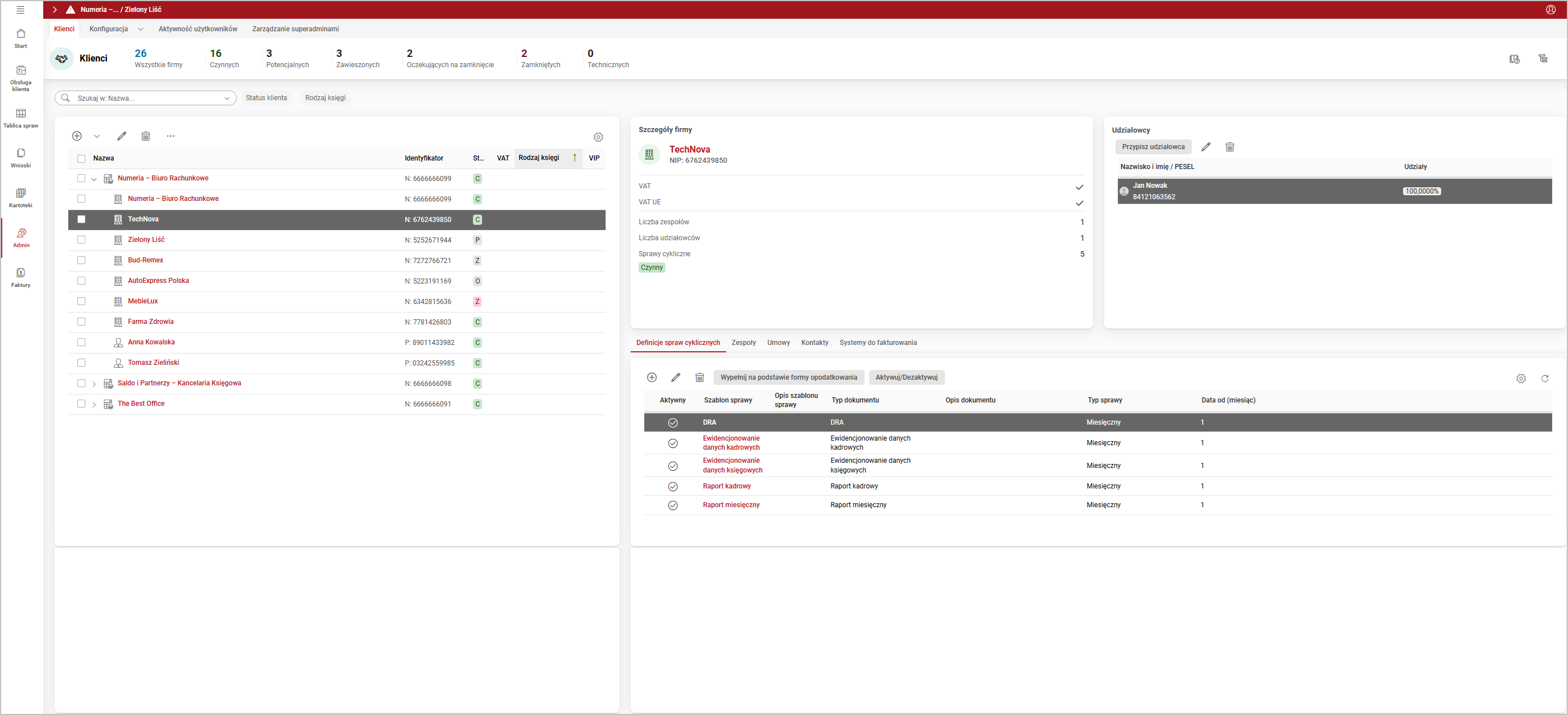The image size is (1568, 715).
Task: Collapse Numeria – Biuro Rachunkowe node
Action: 94,179
